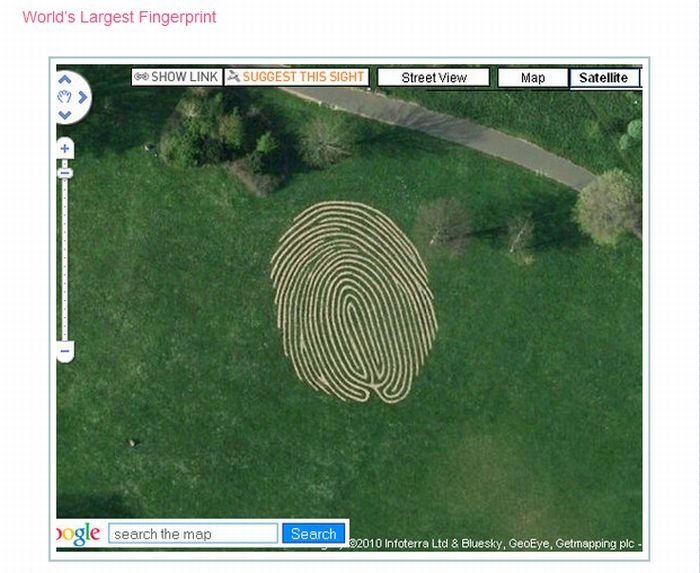Pan the map up with the arrow
The width and height of the screenshot is (700, 573).
65,80
